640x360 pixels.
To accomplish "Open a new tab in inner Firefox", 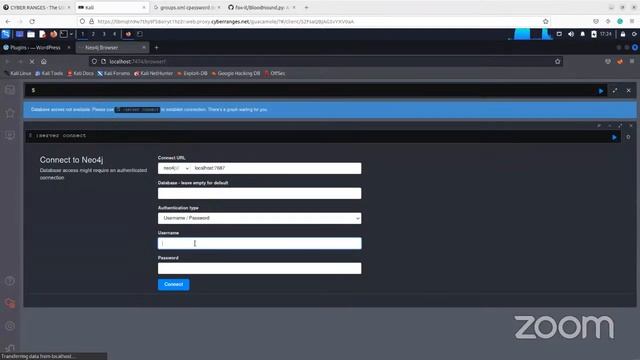I will click(156, 48).
